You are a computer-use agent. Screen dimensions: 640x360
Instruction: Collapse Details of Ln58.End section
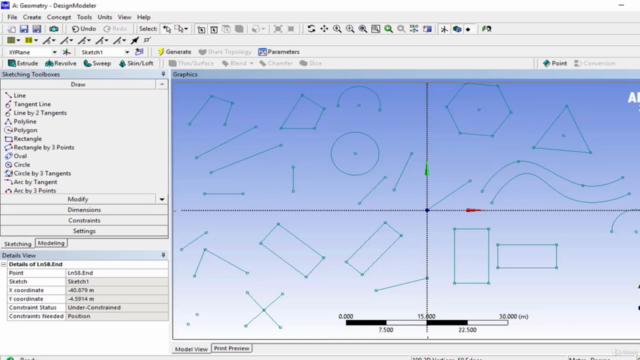tap(3, 264)
